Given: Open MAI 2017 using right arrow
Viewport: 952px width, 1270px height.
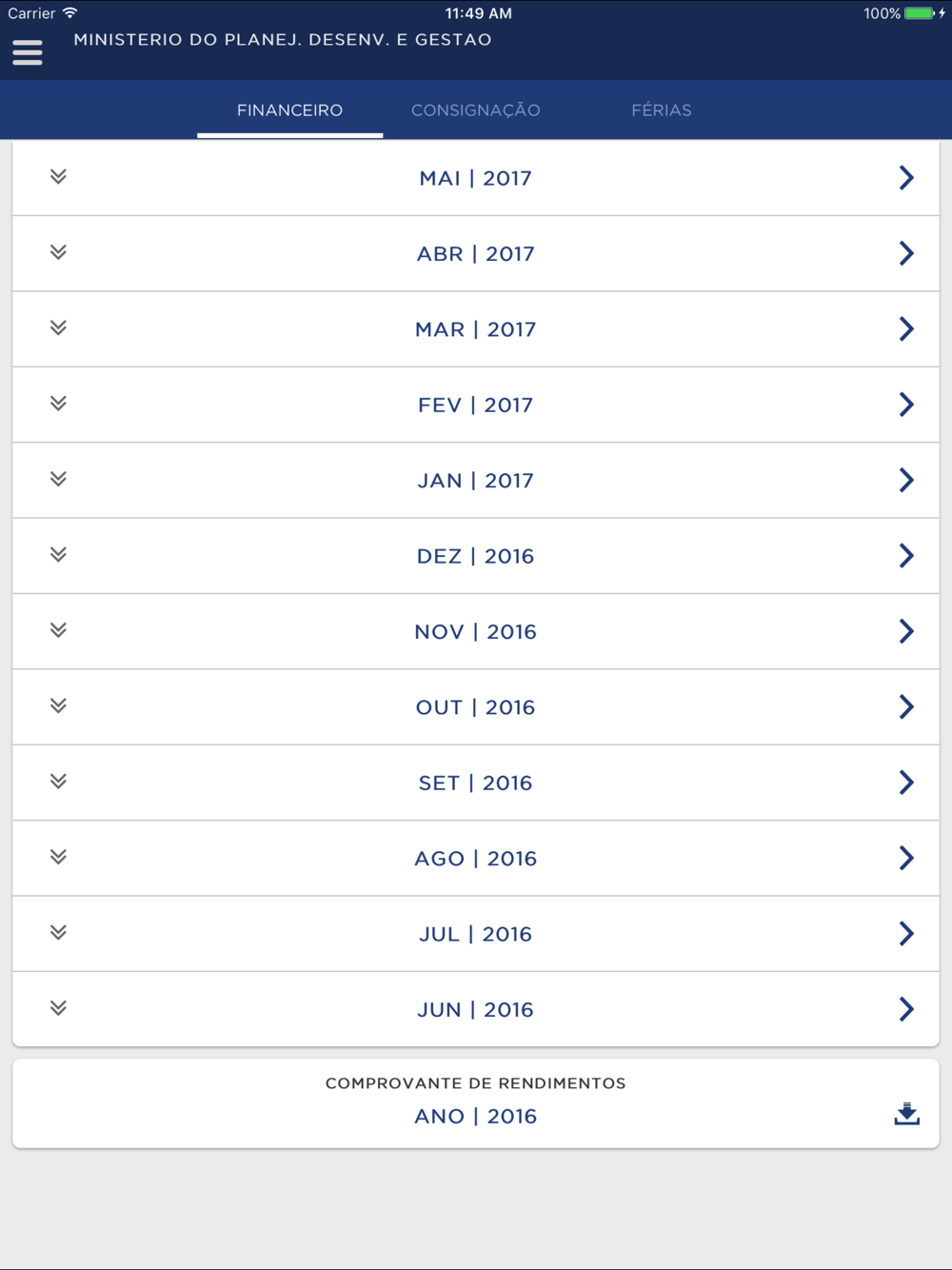Looking at the screenshot, I should (906, 178).
